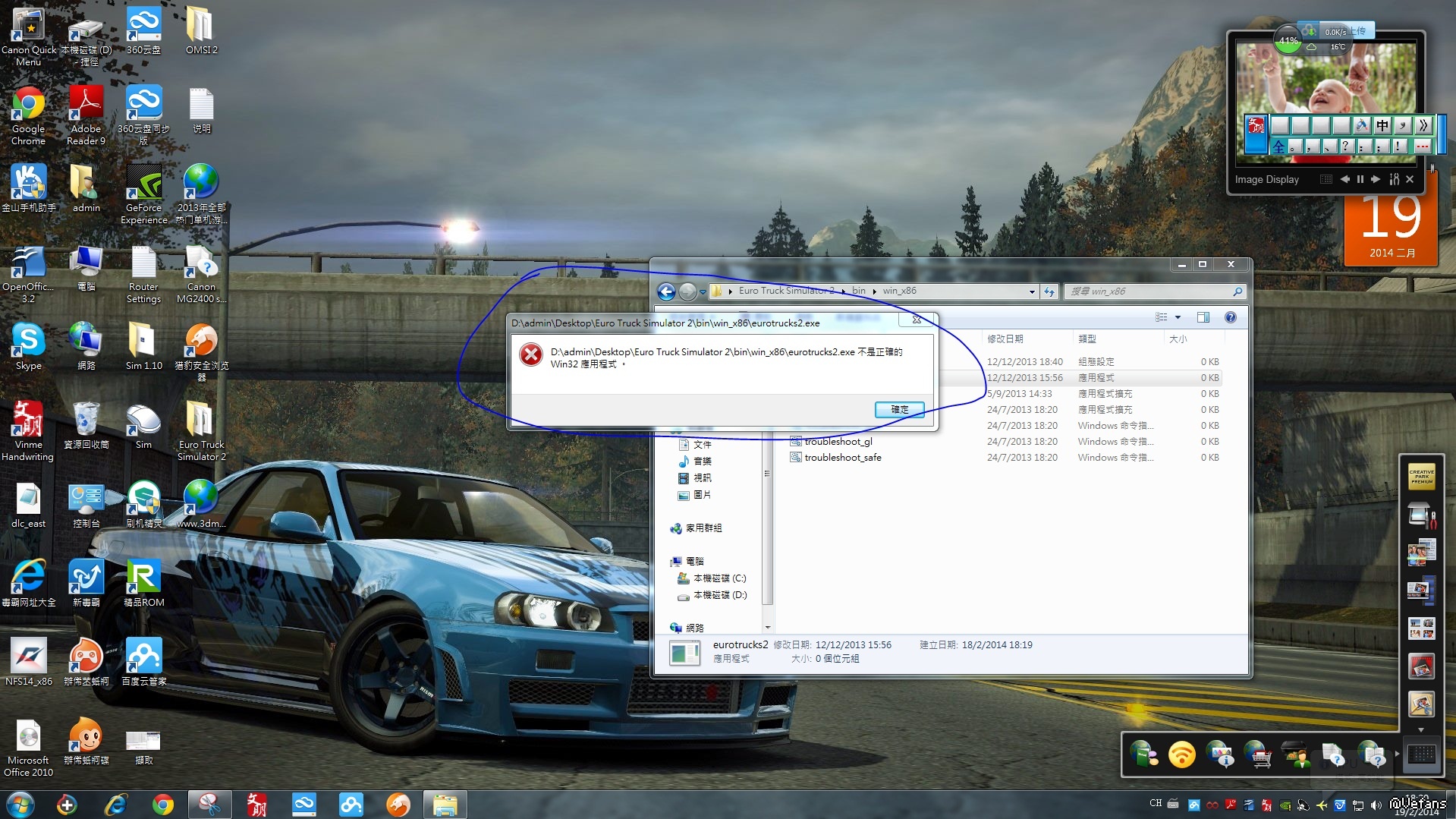The width and height of the screenshot is (1456, 819).
Task: Sort files by 修改日期 column header
Action: tap(1005, 339)
